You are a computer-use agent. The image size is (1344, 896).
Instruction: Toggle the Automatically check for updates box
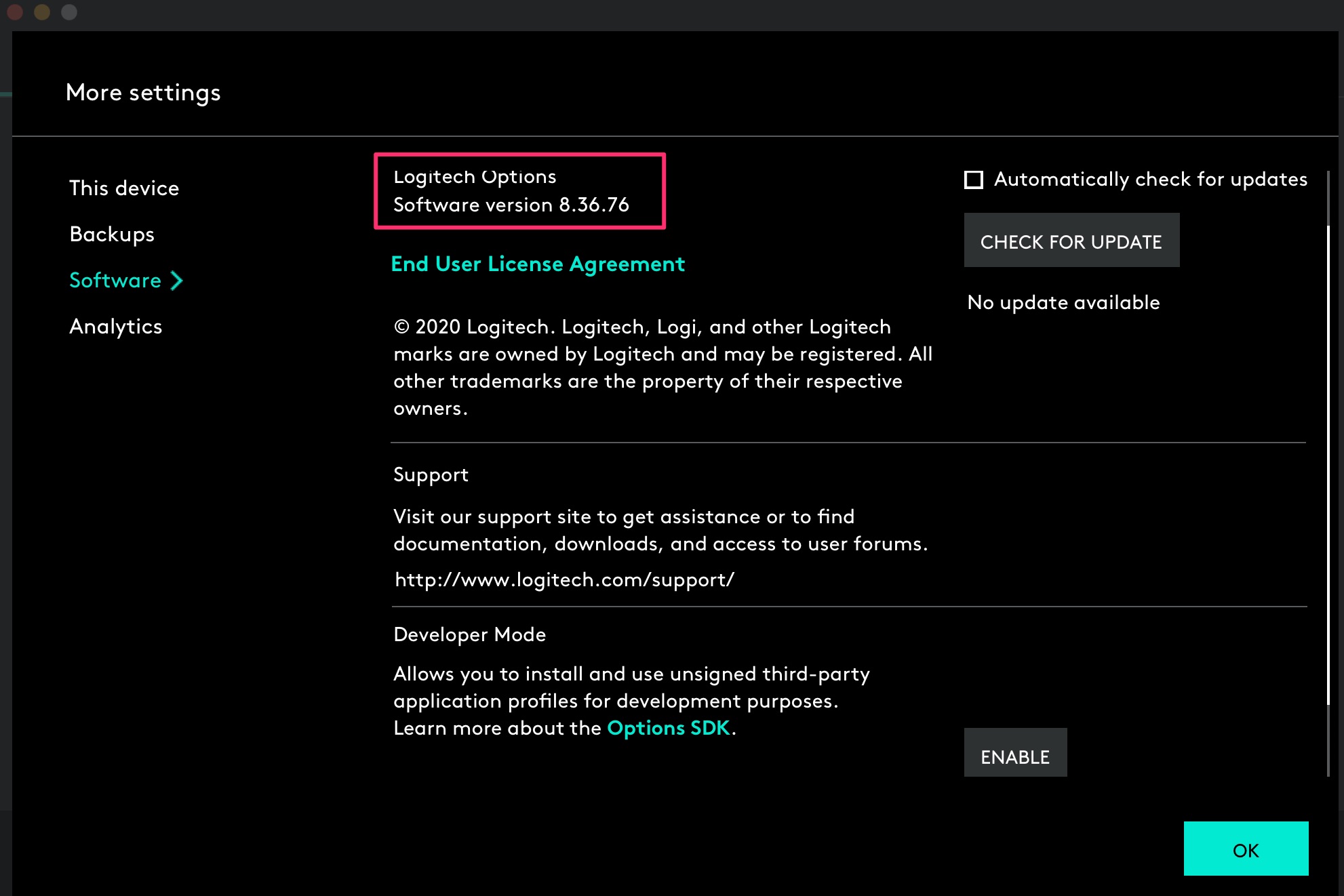point(973,179)
